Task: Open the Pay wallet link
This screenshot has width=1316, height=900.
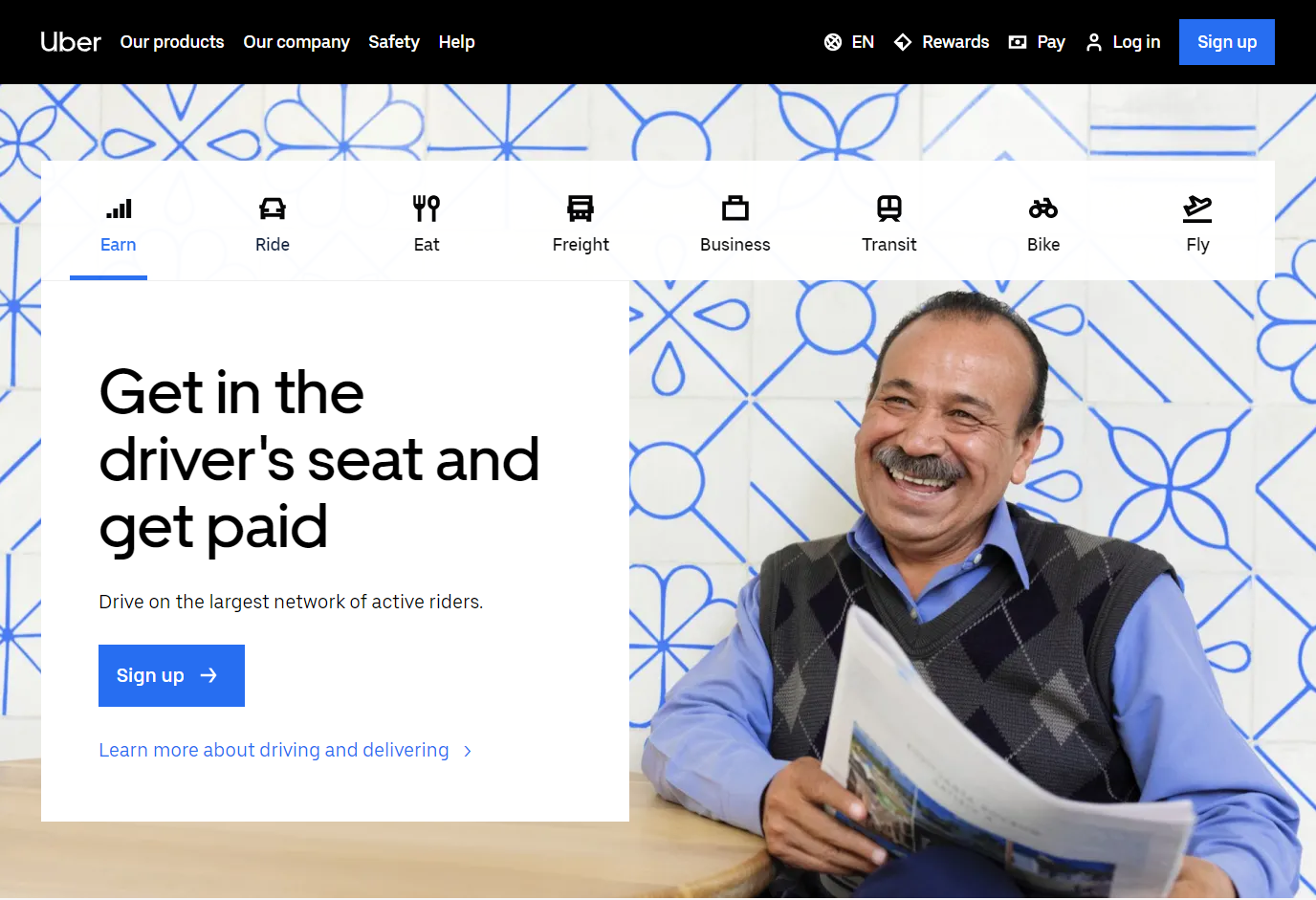Action: [1037, 42]
